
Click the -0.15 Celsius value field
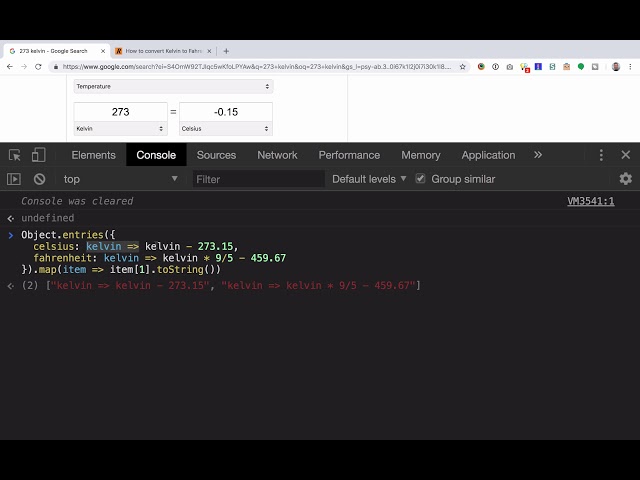226,112
